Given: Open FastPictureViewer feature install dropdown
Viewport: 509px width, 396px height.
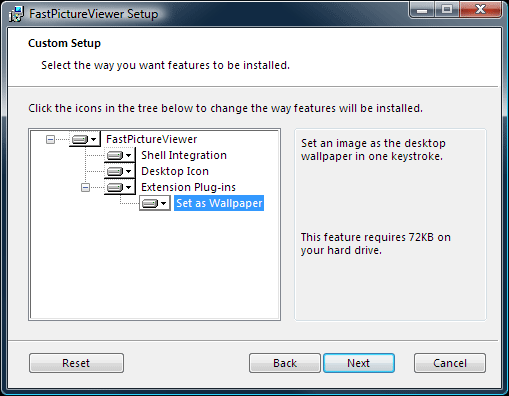Looking at the screenshot, I should [85, 139].
